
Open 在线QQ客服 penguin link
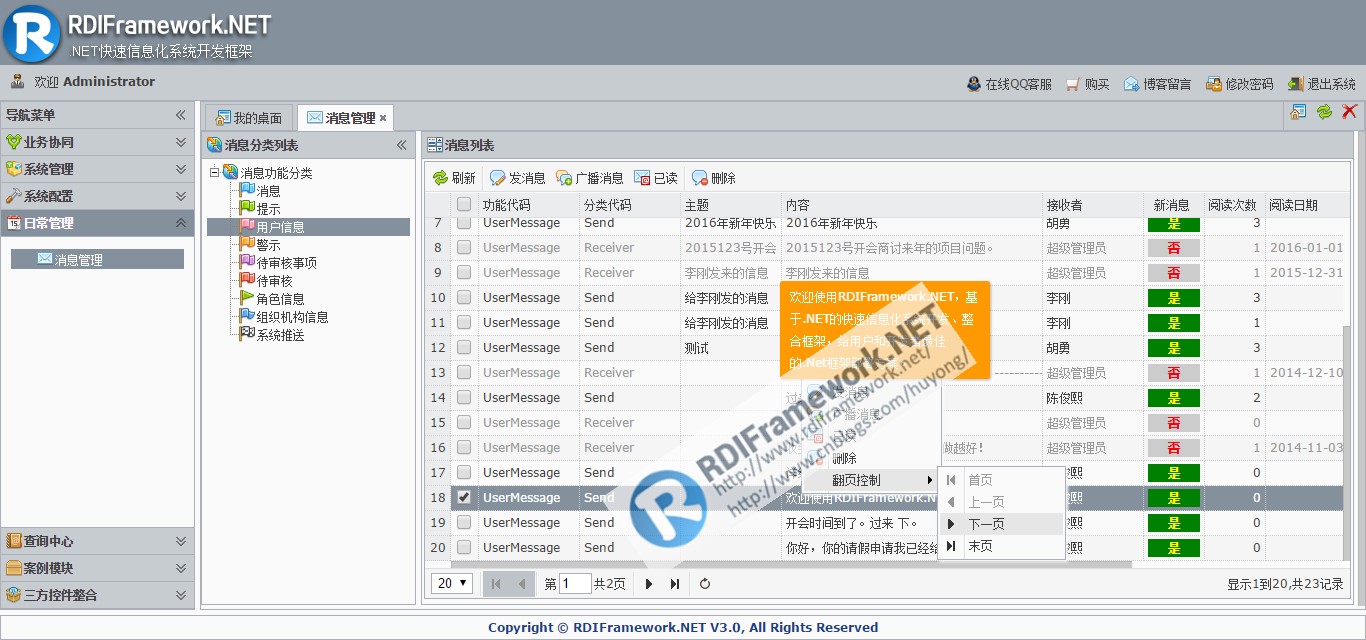point(1009,84)
